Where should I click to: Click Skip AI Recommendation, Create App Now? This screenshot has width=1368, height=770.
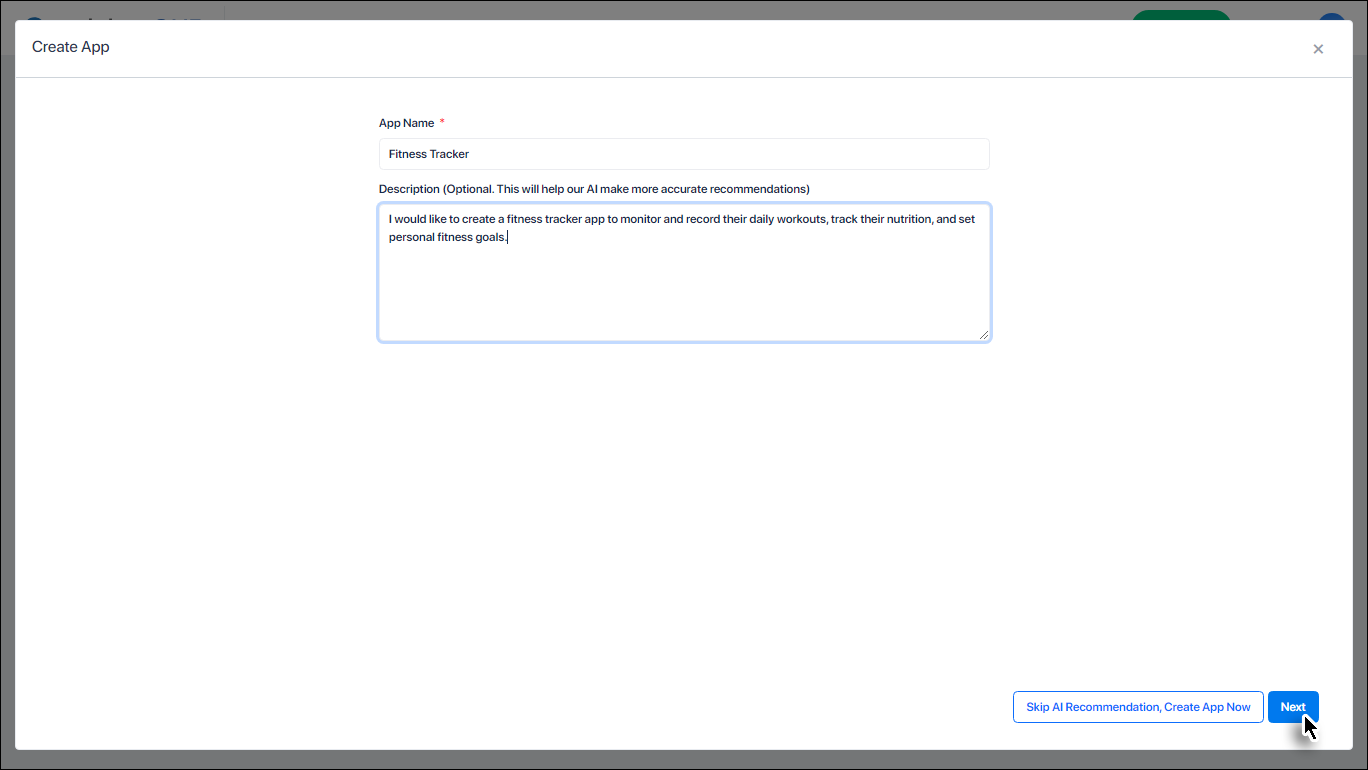pos(1138,707)
